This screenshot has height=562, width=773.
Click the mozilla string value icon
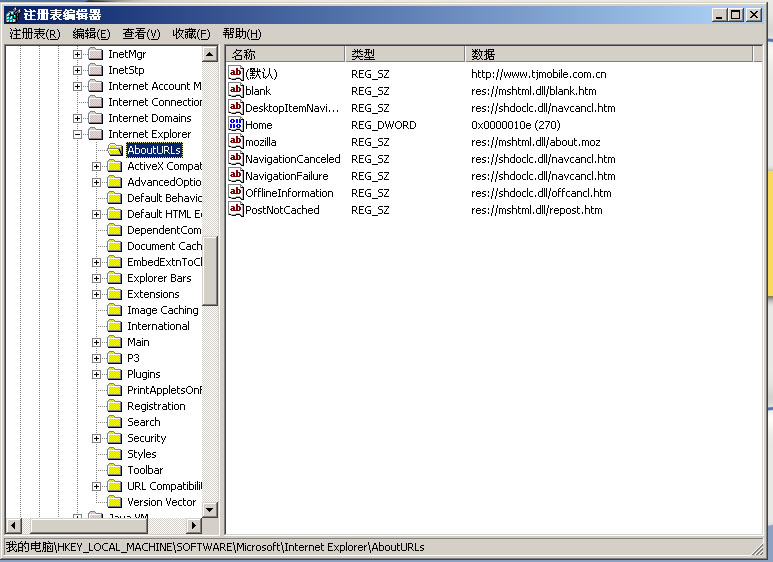(x=236, y=141)
